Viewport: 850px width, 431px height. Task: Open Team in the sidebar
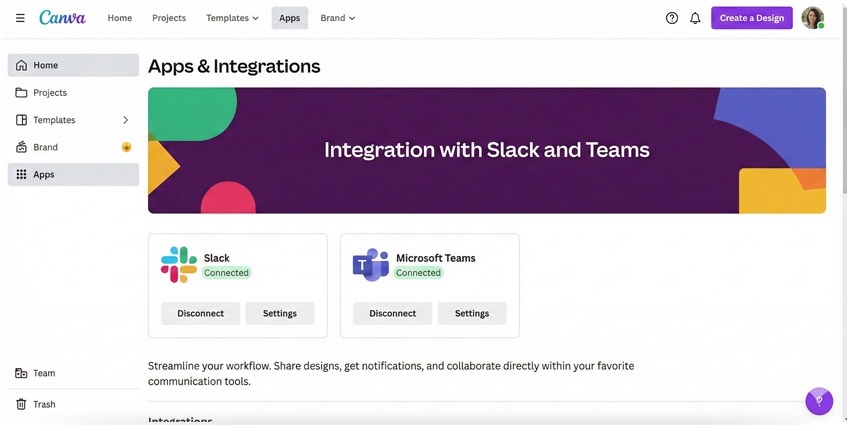73,373
